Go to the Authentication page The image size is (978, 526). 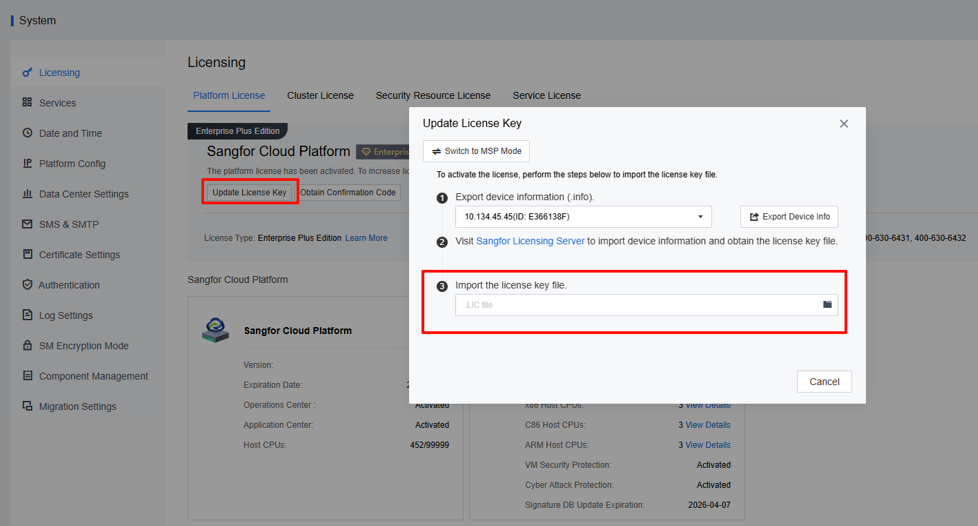pyautogui.click(x=69, y=285)
